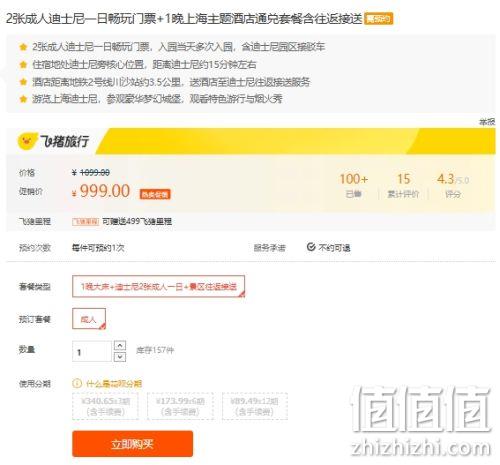Increase quantity with the up arrow
This screenshot has width=500, height=465.
tap(120, 345)
